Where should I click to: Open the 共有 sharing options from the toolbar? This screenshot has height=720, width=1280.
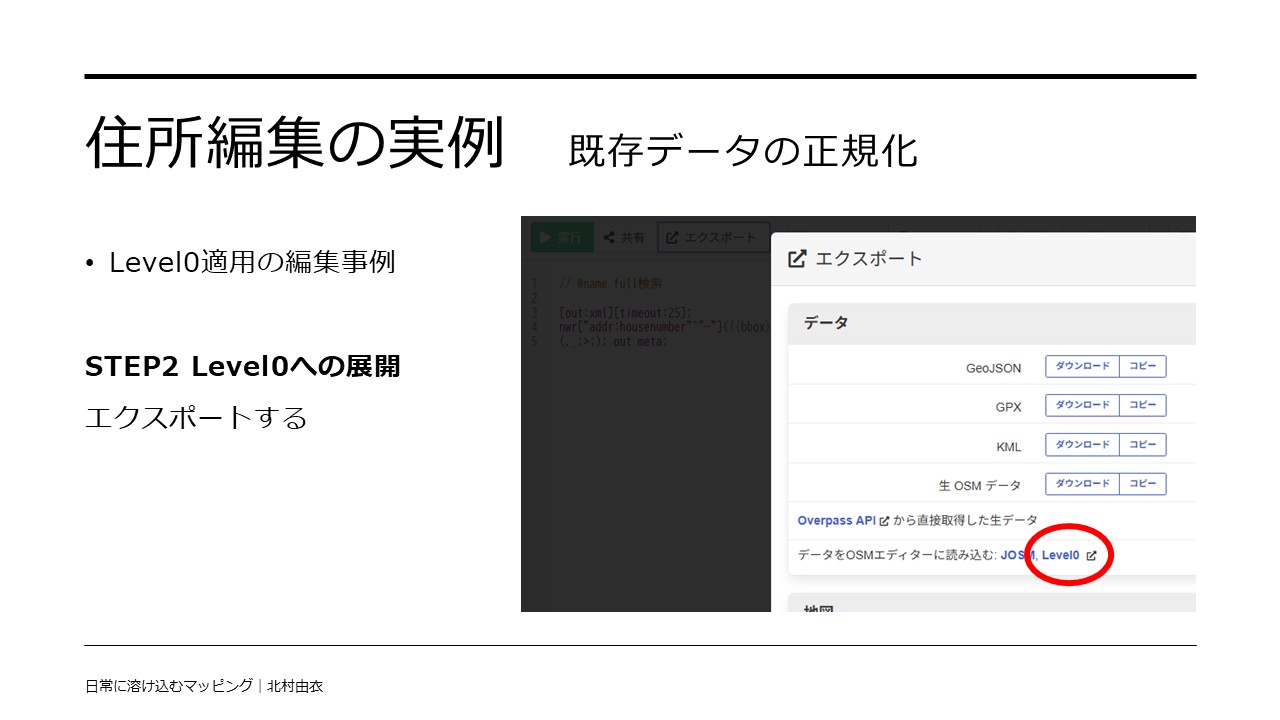625,236
